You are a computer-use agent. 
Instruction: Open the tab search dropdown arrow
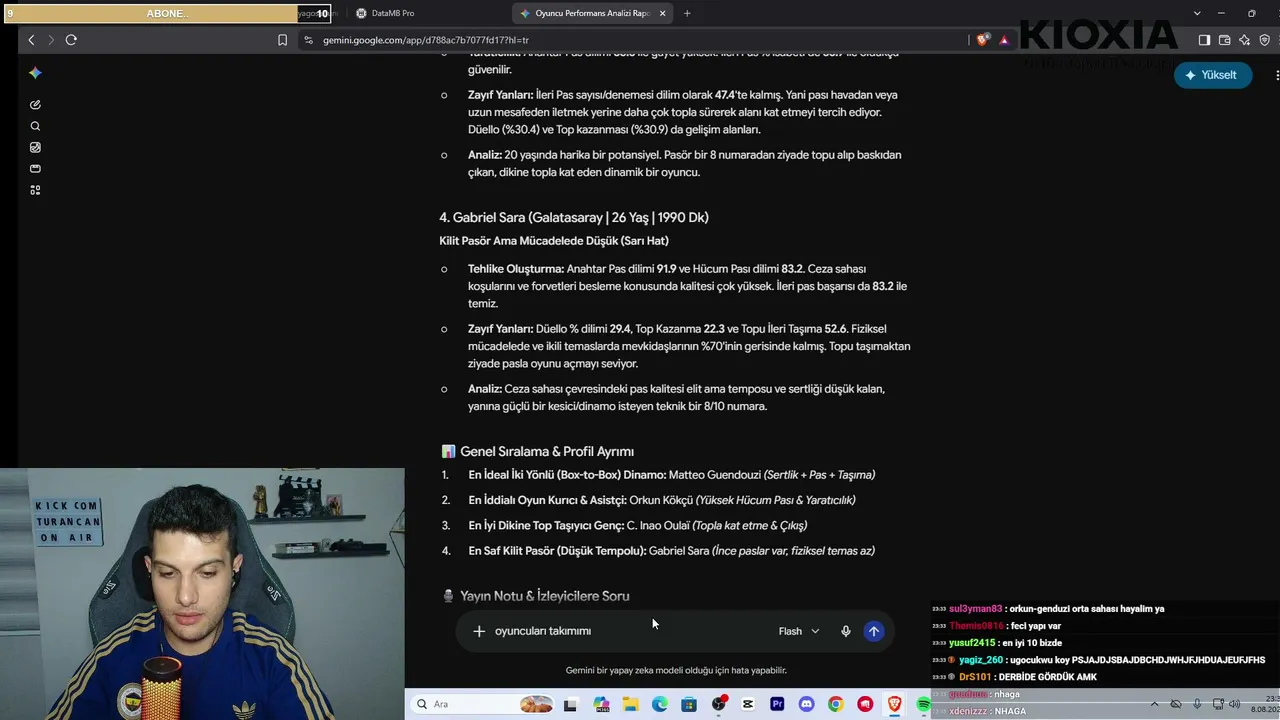1197,13
